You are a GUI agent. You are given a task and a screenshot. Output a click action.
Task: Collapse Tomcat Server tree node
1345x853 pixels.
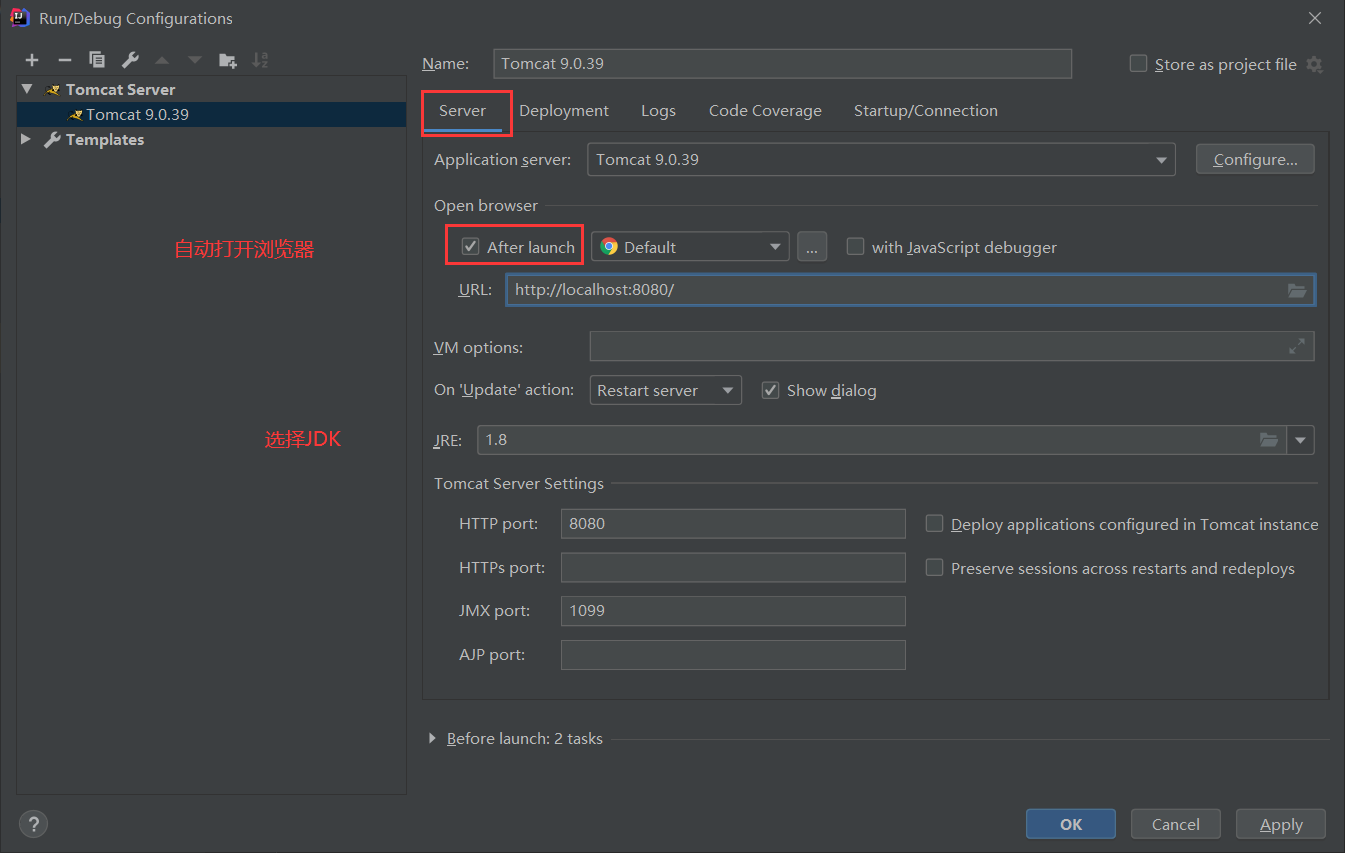(x=27, y=89)
